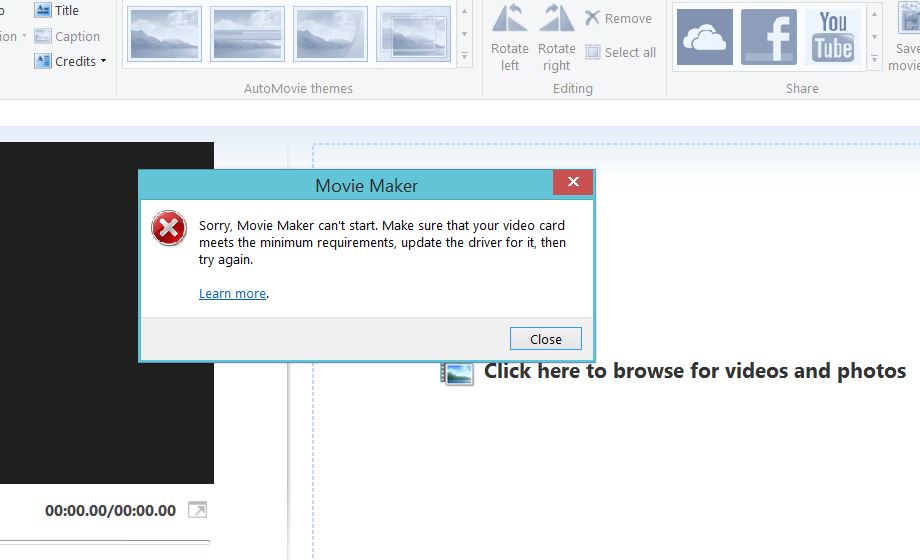Close the Movie Maker error dialog with X

click(573, 182)
